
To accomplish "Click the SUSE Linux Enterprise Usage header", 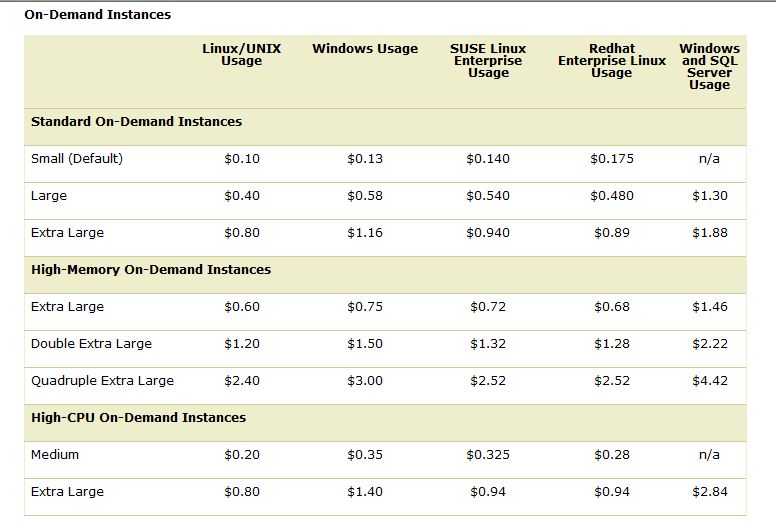I will tap(488, 60).
